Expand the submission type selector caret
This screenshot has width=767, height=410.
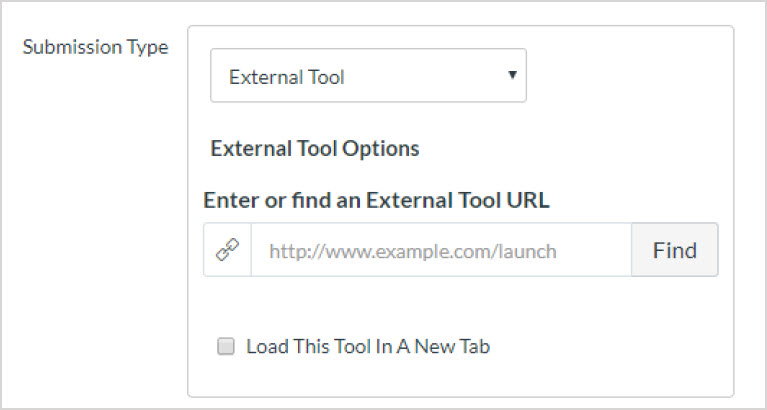(x=512, y=75)
